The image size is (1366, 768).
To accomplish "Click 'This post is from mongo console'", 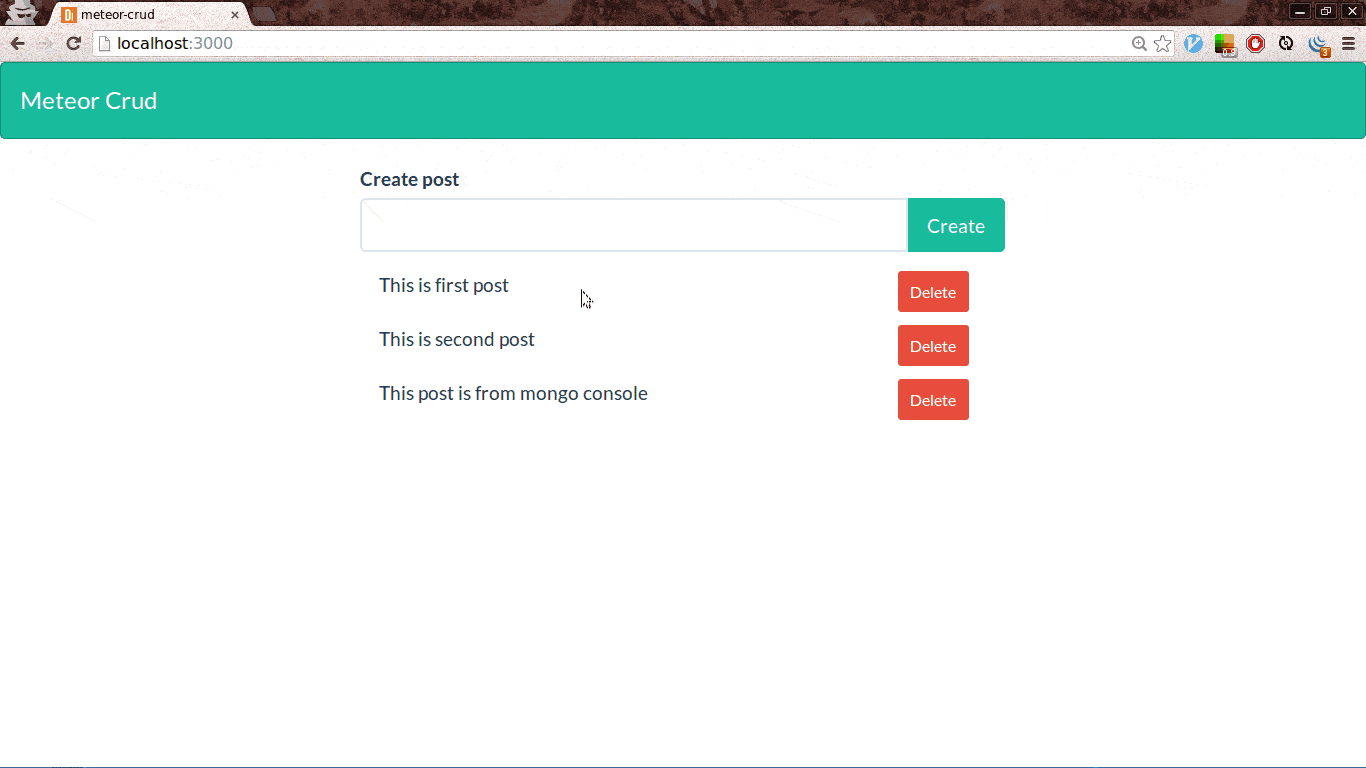I will 513,393.
